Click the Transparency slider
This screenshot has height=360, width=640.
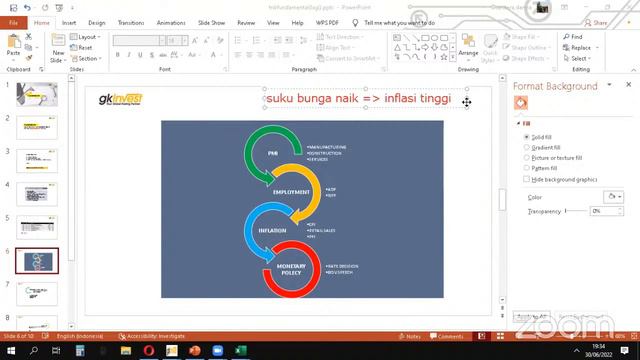pos(576,211)
